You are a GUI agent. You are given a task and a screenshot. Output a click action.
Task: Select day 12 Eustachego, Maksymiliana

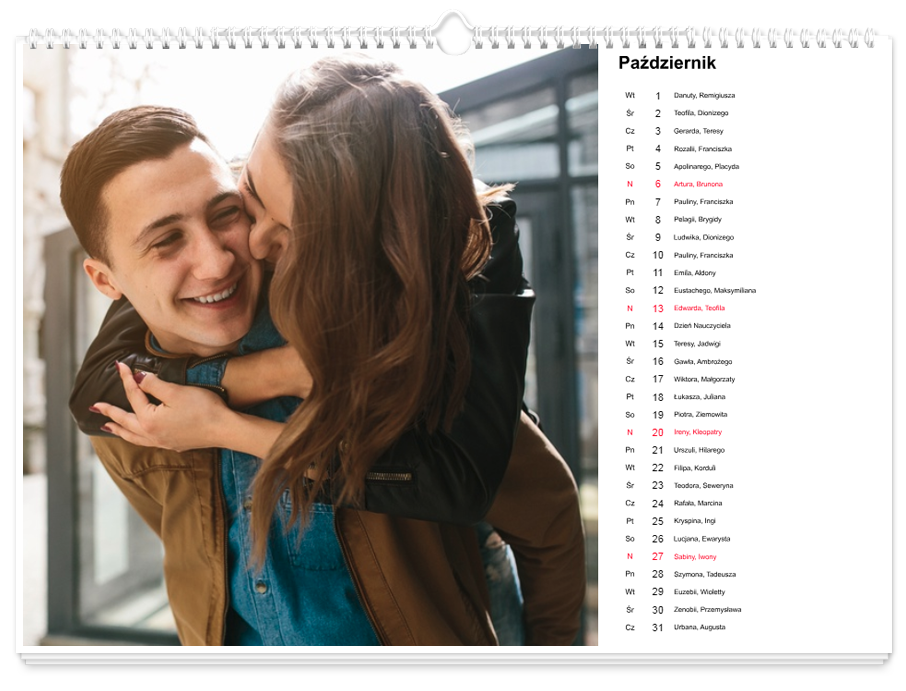click(x=714, y=291)
